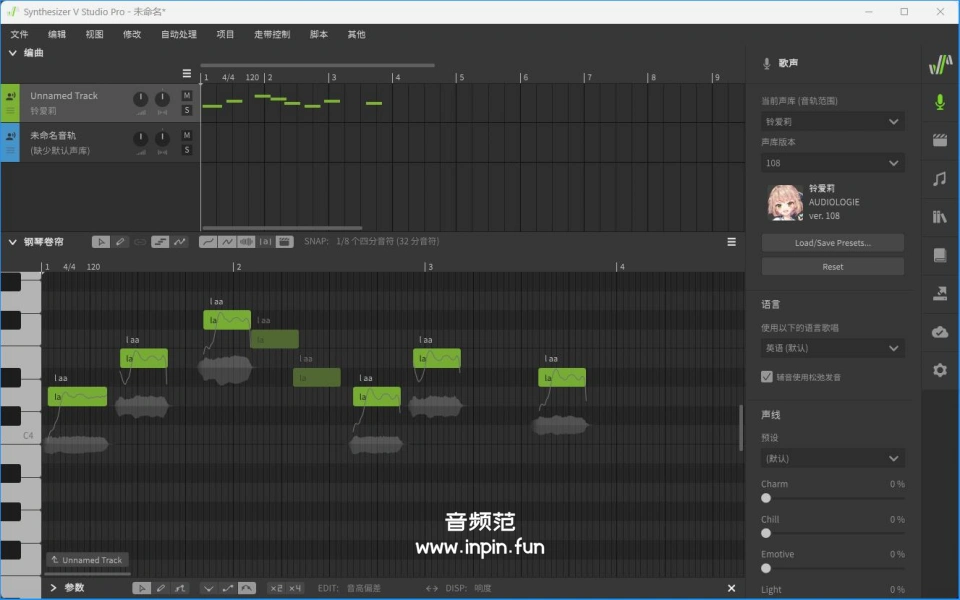960x600 pixels.
Task: Click the Load/Save Presets... button
Action: [x=833, y=242]
